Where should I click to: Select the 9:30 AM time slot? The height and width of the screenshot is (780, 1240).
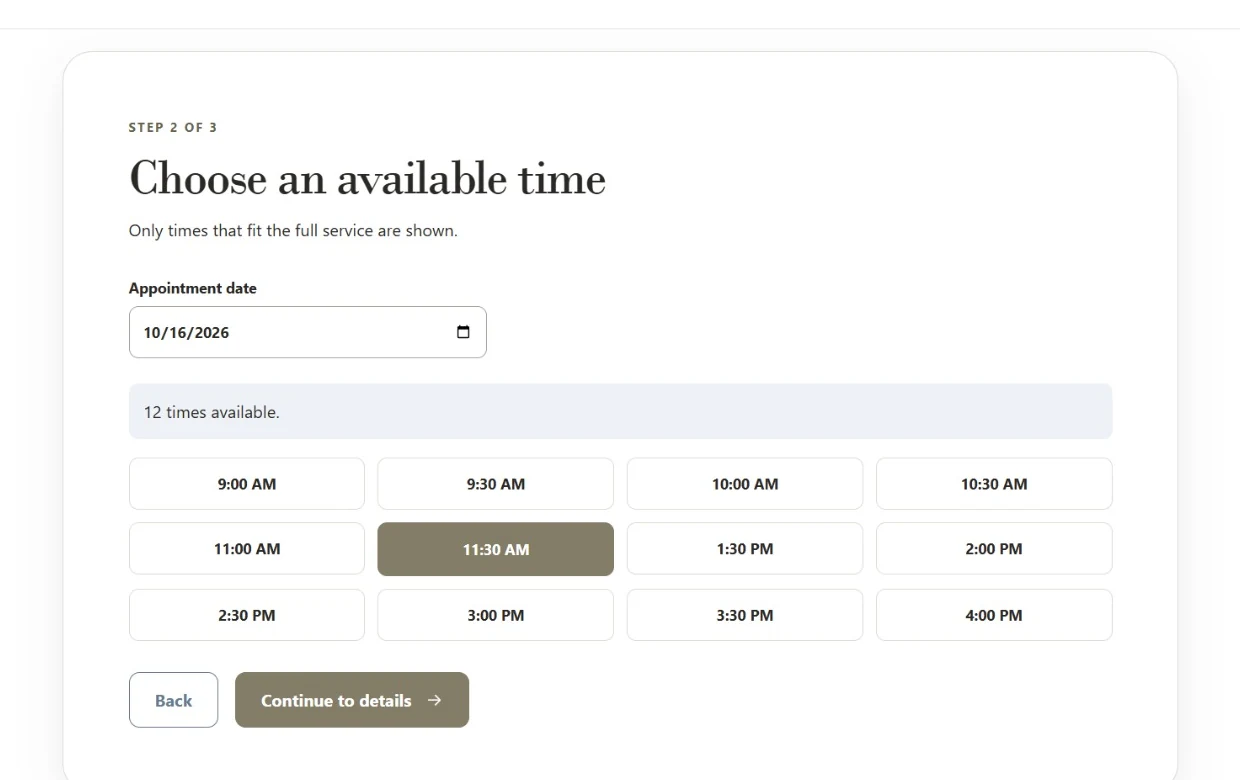(496, 484)
